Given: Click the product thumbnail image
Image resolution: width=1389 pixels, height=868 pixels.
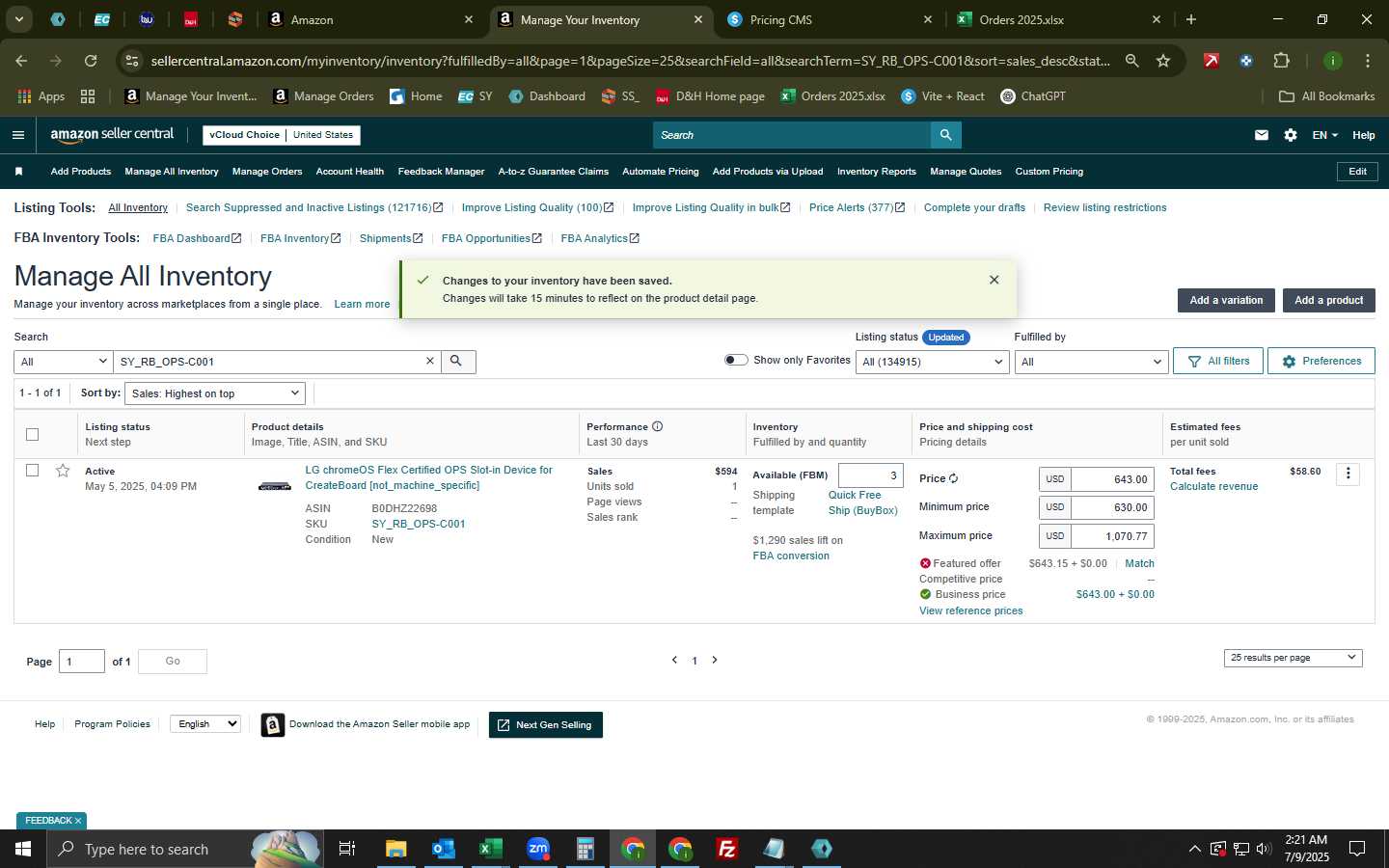Looking at the screenshot, I should pyautogui.click(x=275, y=486).
